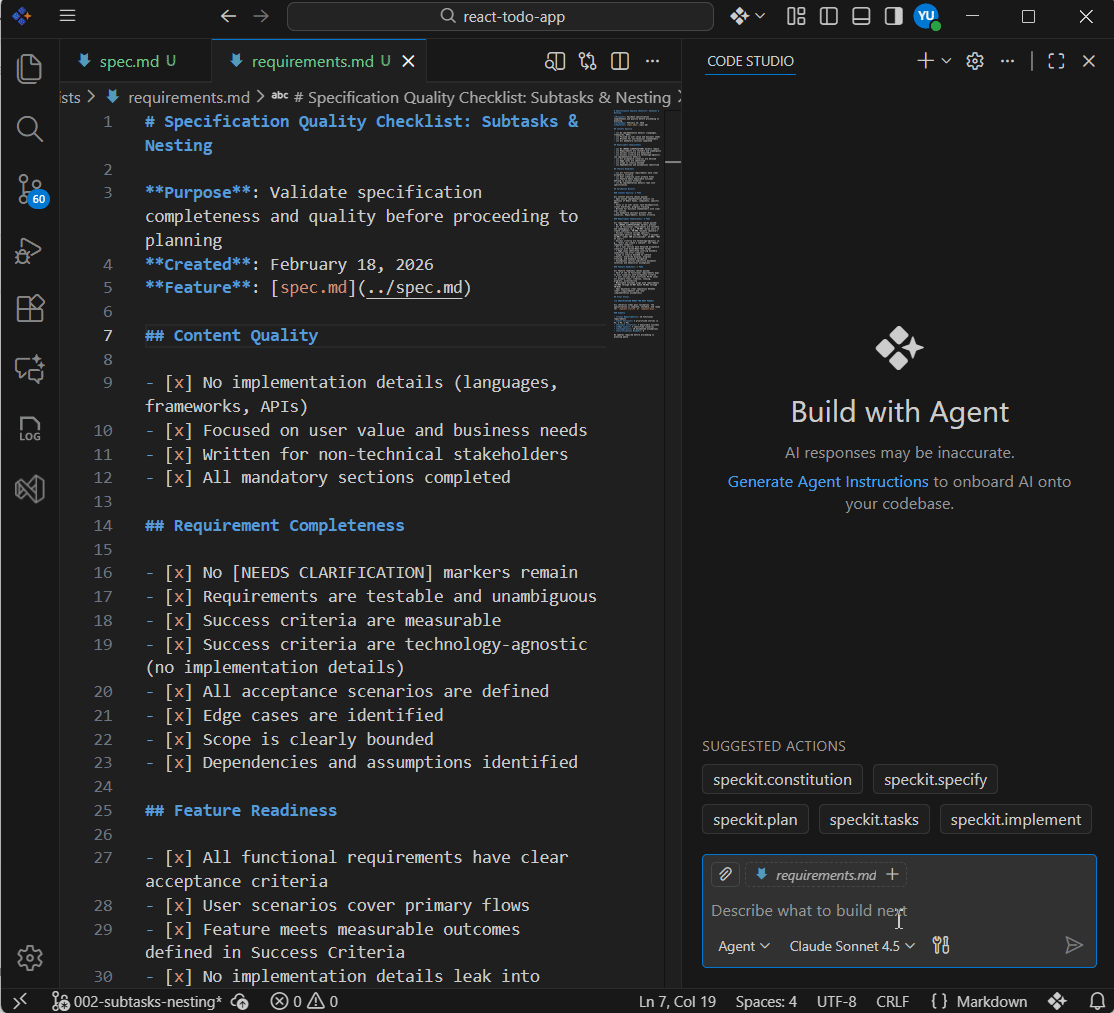Viewport: 1114px width, 1013px height.
Task: Open the Agent mode dropdown
Action: 744,946
